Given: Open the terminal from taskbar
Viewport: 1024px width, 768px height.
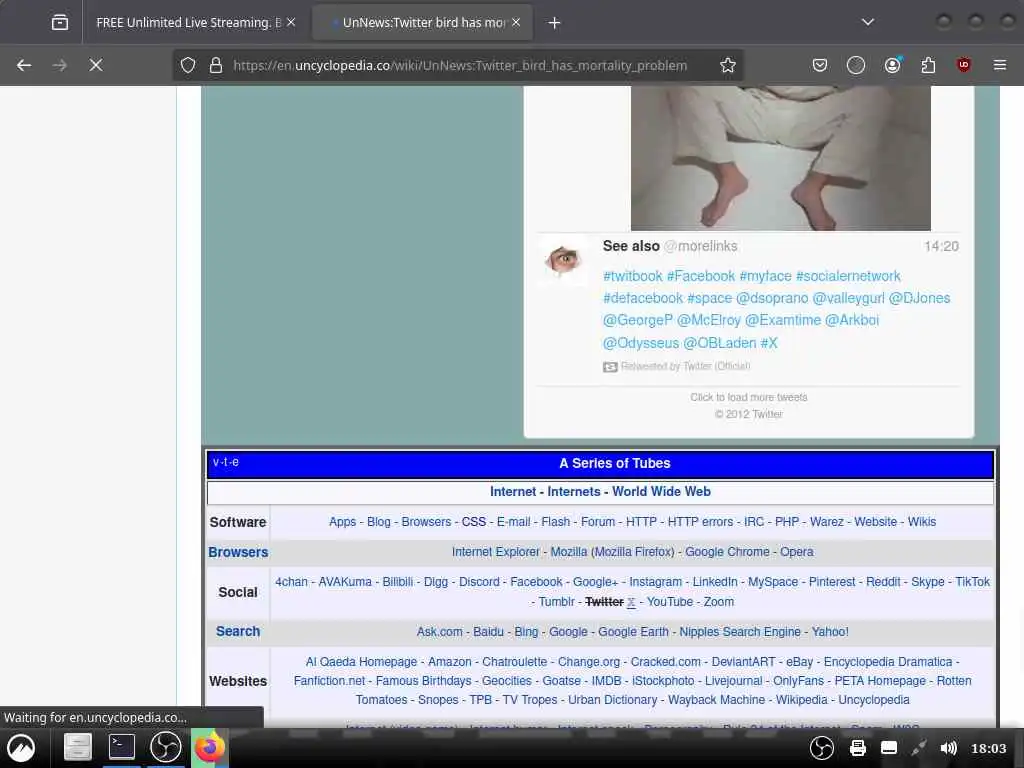Looking at the screenshot, I should pos(121,747).
